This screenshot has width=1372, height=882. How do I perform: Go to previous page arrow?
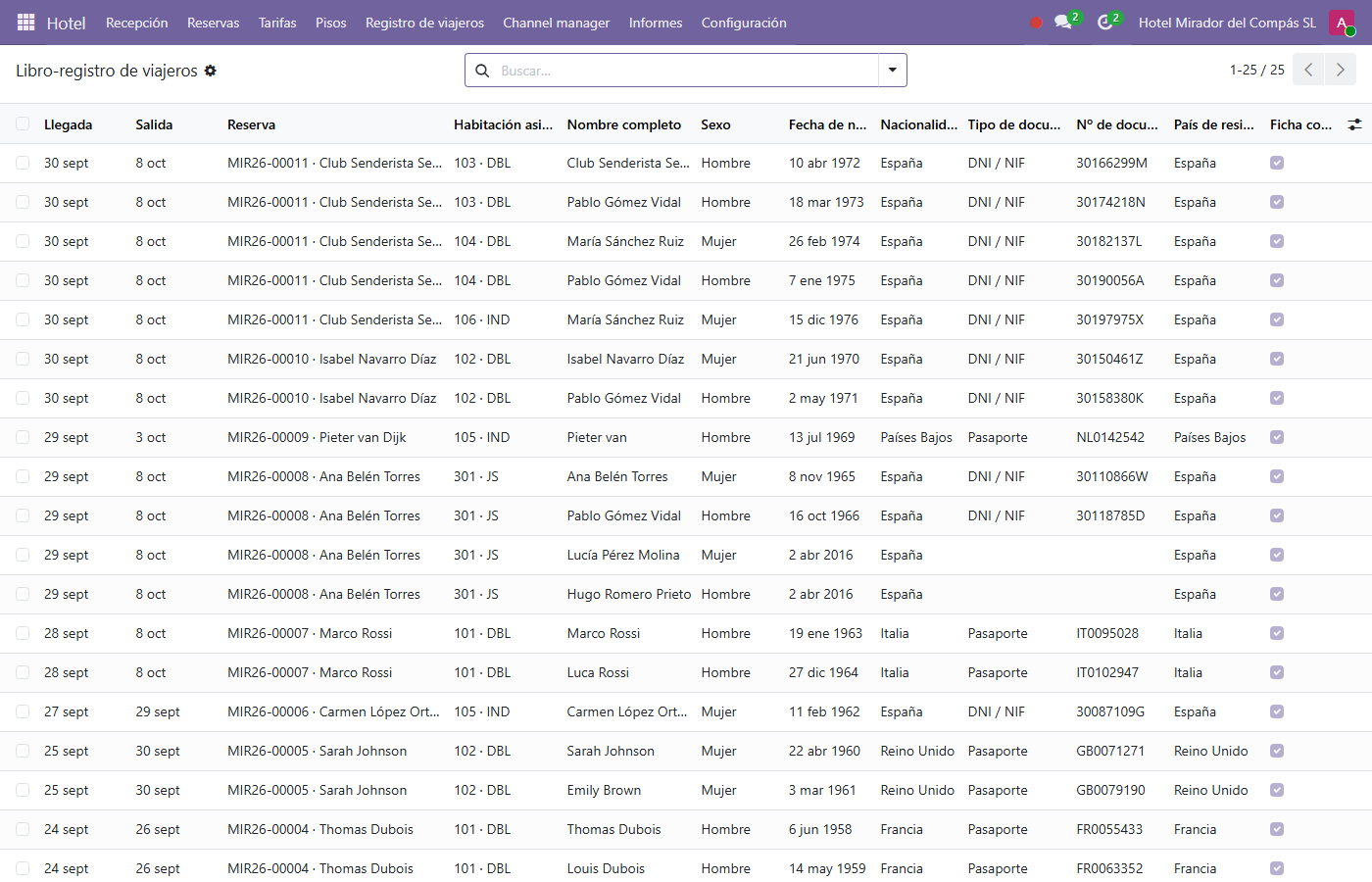coord(1308,70)
